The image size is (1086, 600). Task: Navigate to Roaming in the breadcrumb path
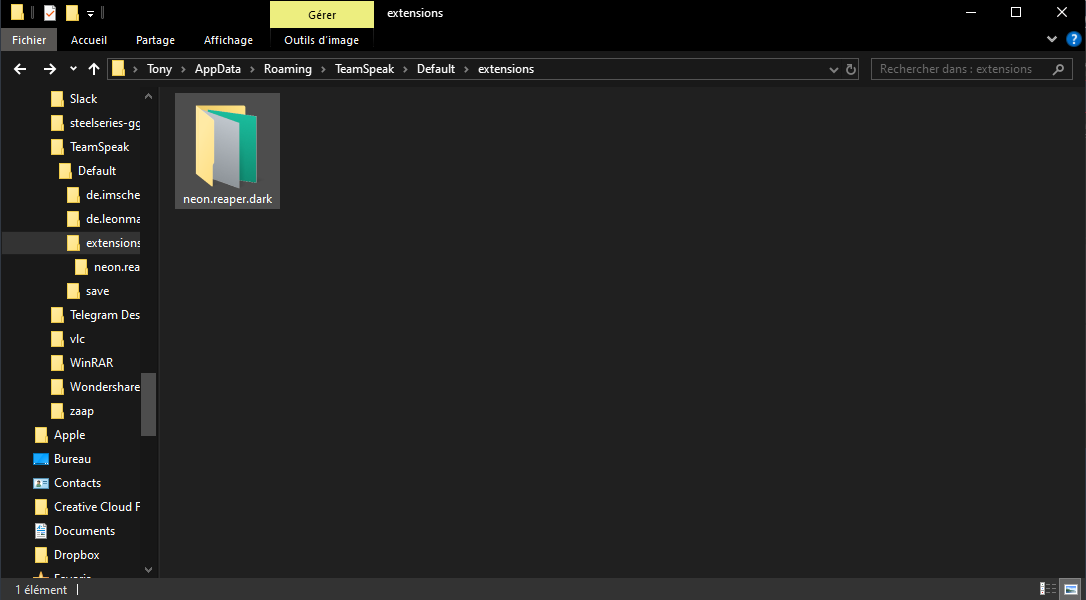coord(287,69)
